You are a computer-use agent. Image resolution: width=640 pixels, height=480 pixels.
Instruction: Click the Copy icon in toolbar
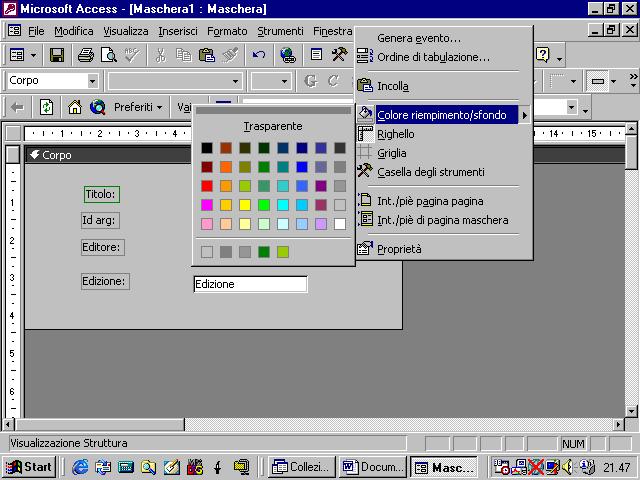point(184,55)
